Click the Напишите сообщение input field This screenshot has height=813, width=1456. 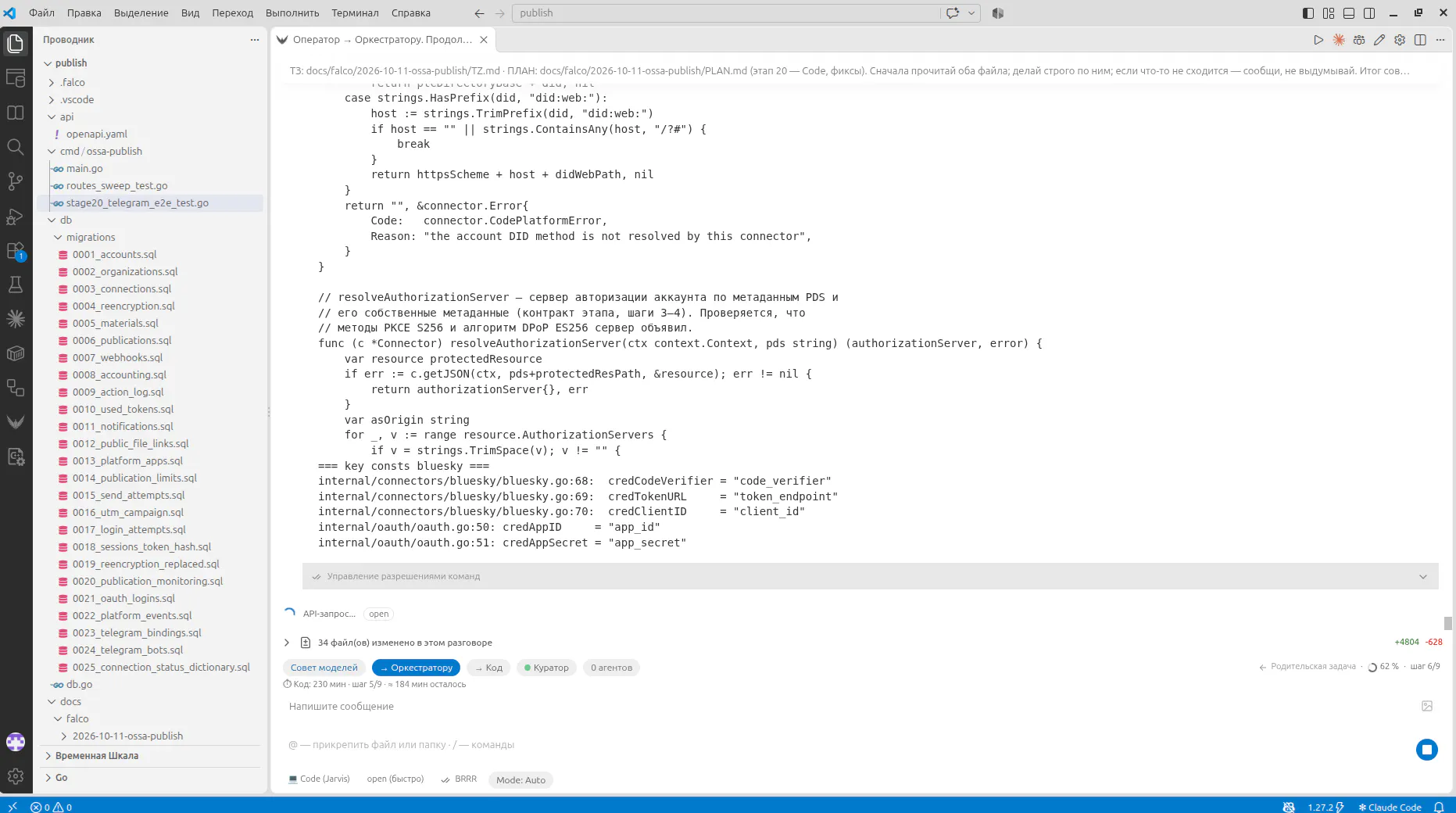pyautogui.click(x=852, y=707)
